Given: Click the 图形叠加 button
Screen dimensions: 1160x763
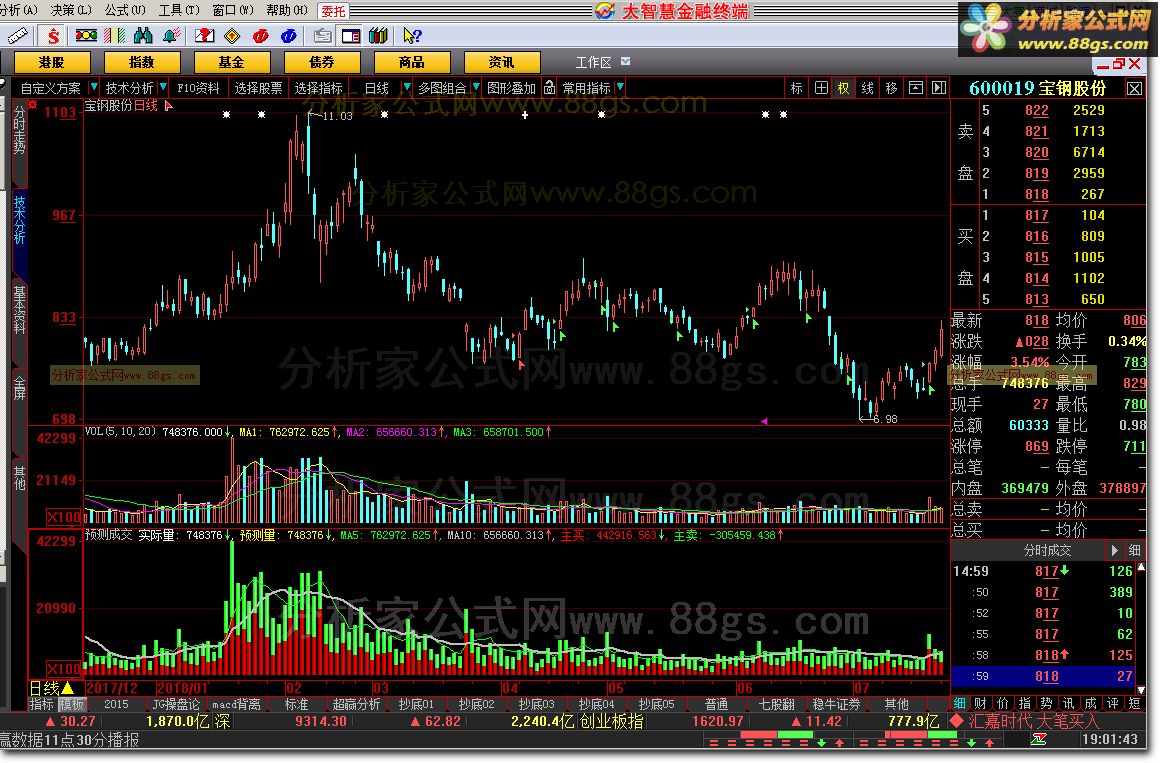Looking at the screenshot, I should pos(511,87).
